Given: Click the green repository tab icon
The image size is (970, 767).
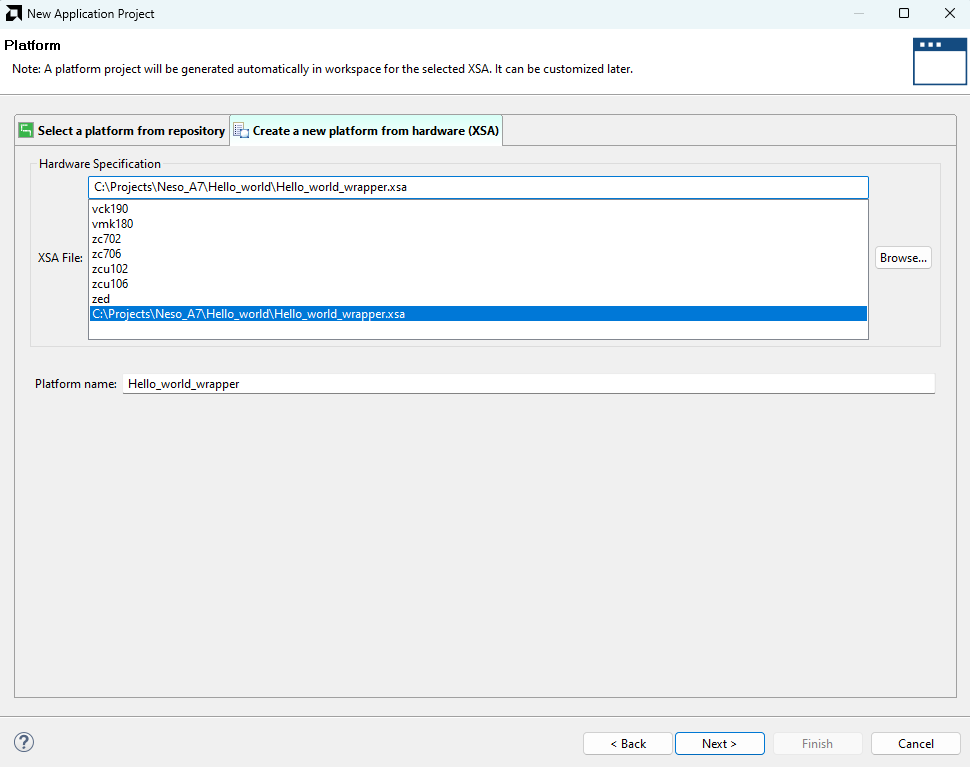Looking at the screenshot, I should click(27, 131).
